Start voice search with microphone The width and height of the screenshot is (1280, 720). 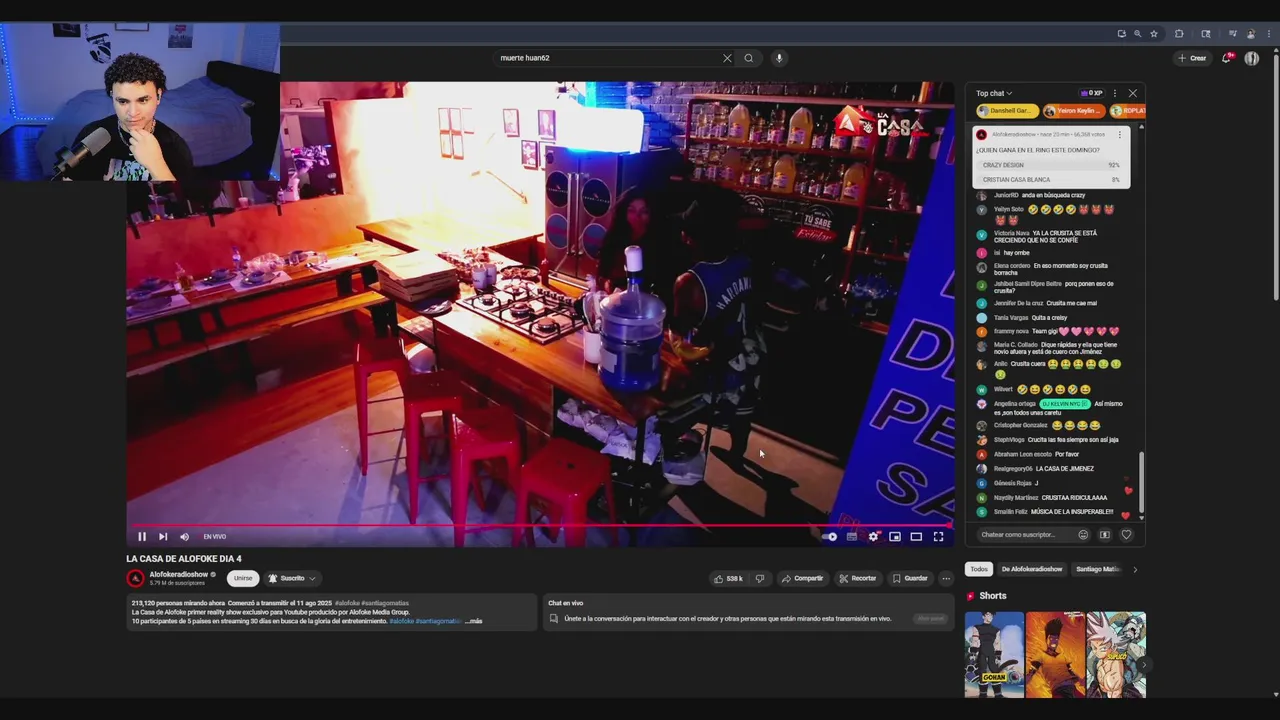click(x=779, y=58)
